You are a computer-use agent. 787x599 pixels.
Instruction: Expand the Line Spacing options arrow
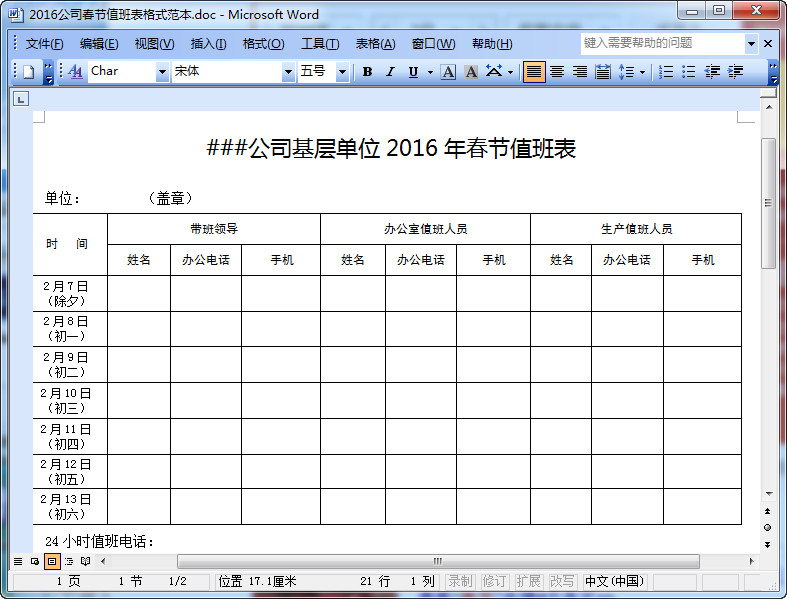tap(642, 72)
